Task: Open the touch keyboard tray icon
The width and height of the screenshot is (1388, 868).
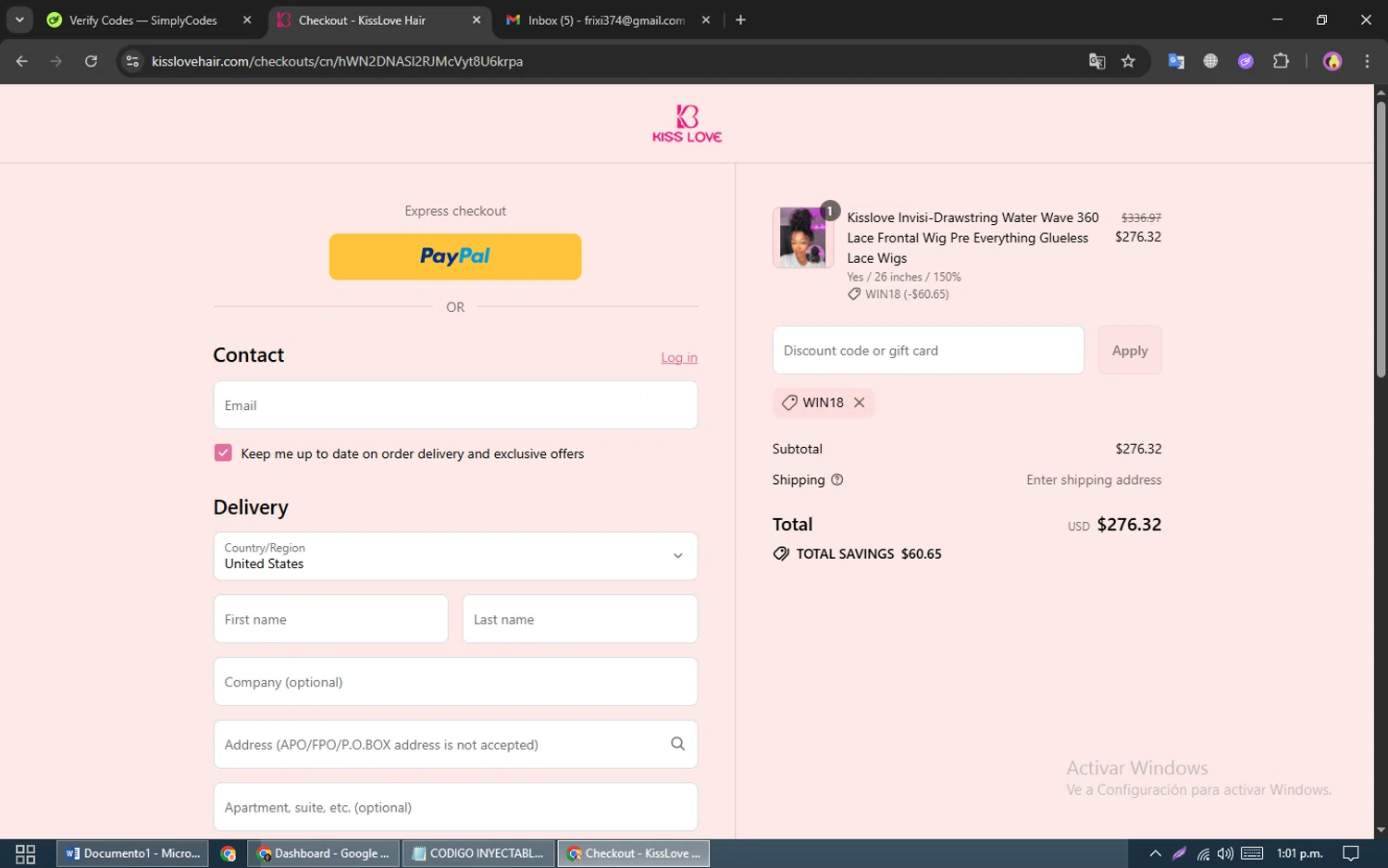Action: pos(1252,853)
